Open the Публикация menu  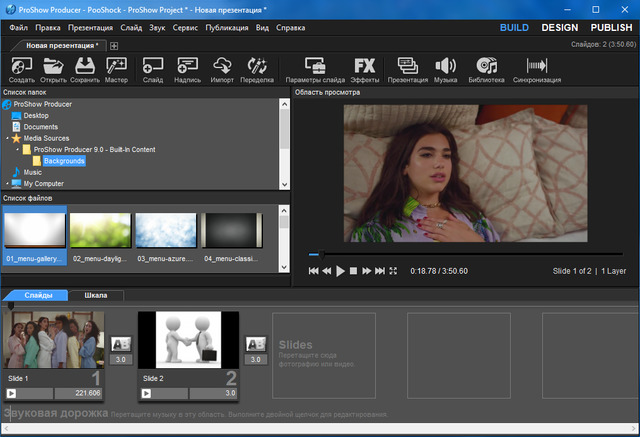pyautogui.click(x=226, y=28)
